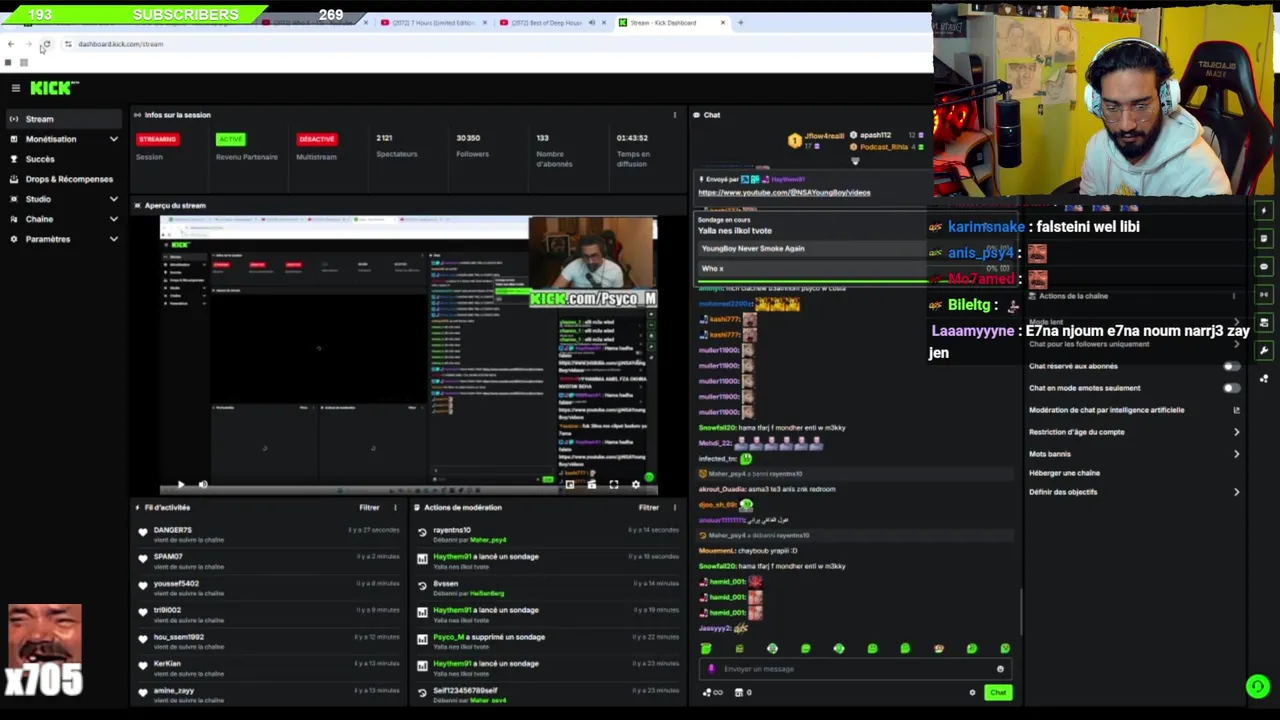1280x720 pixels.
Task: Open Modération de chat par intelligence artificielle
Action: (x=1135, y=410)
